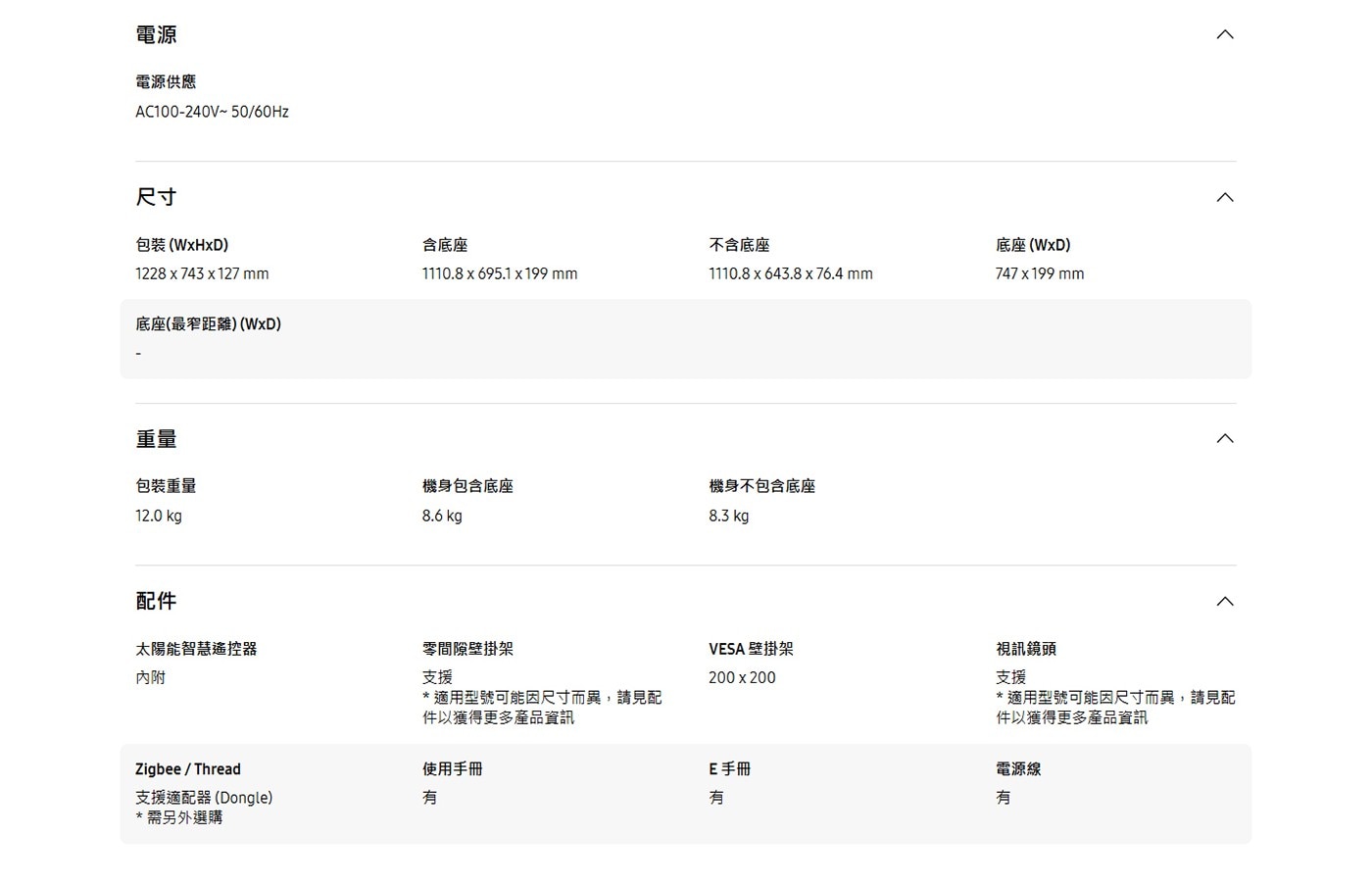Select the VESA 200 x 200 value
Screen dimensions: 1372x886
click(742, 678)
